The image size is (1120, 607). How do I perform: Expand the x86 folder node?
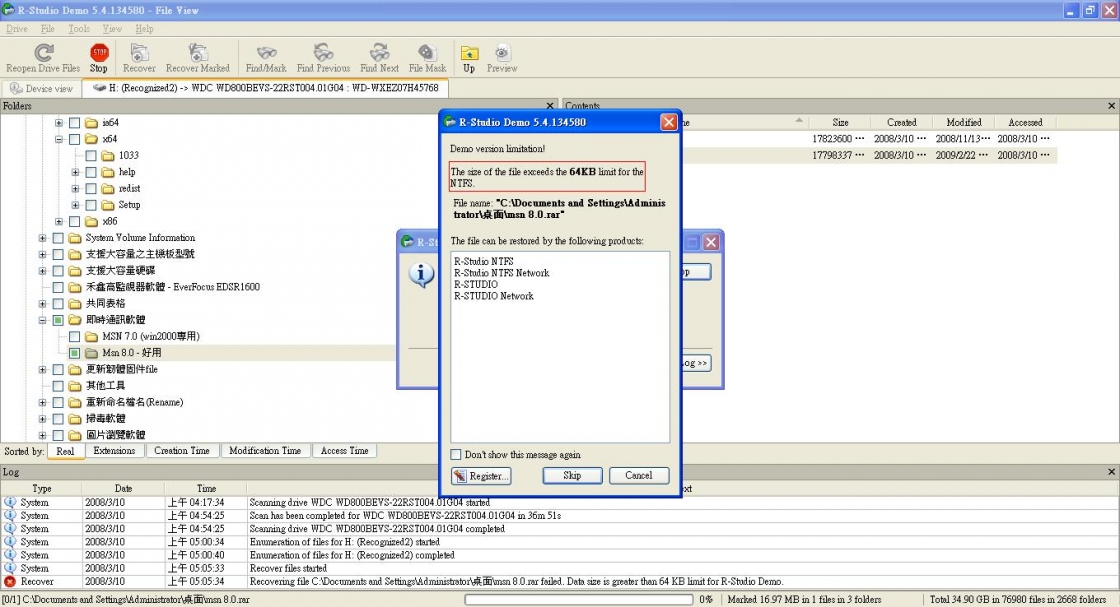pyautogui.click(x=59, y=221)
